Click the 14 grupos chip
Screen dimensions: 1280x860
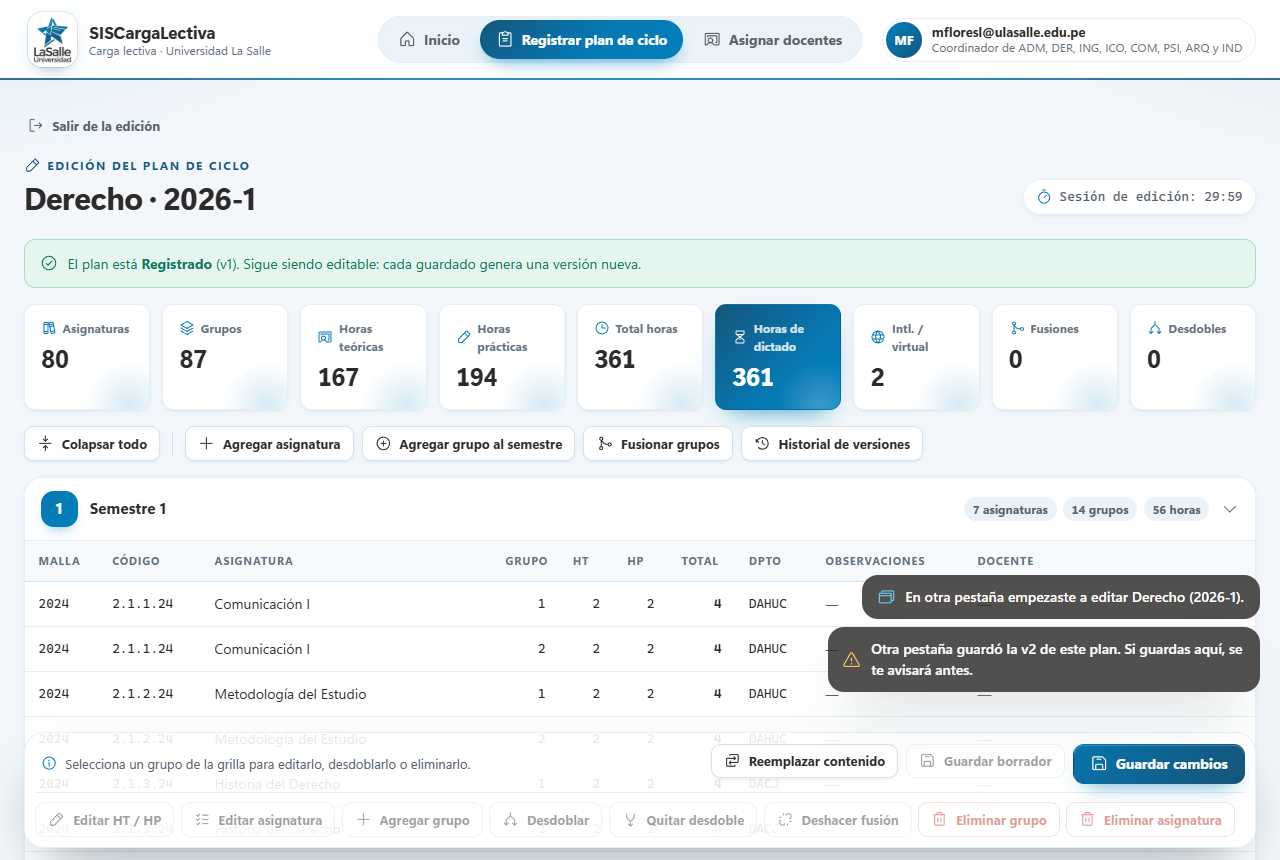click(1100, 510)
